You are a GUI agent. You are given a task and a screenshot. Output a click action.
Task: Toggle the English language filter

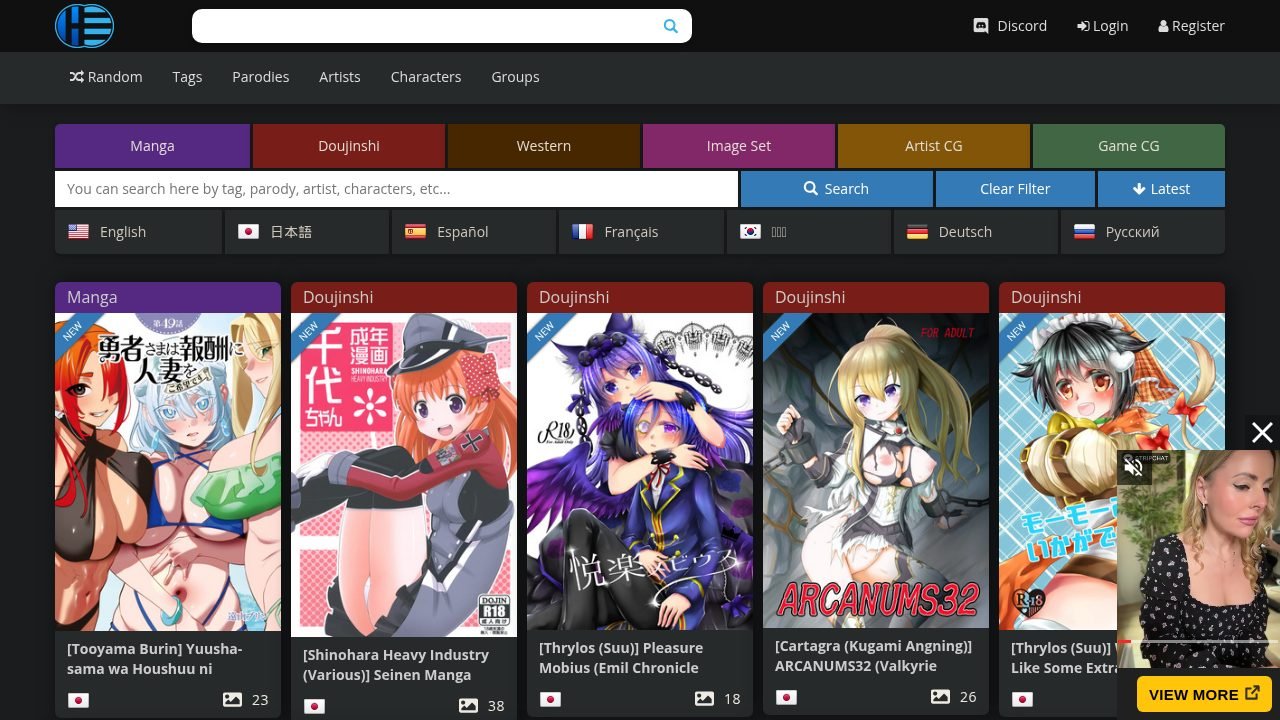138,232
